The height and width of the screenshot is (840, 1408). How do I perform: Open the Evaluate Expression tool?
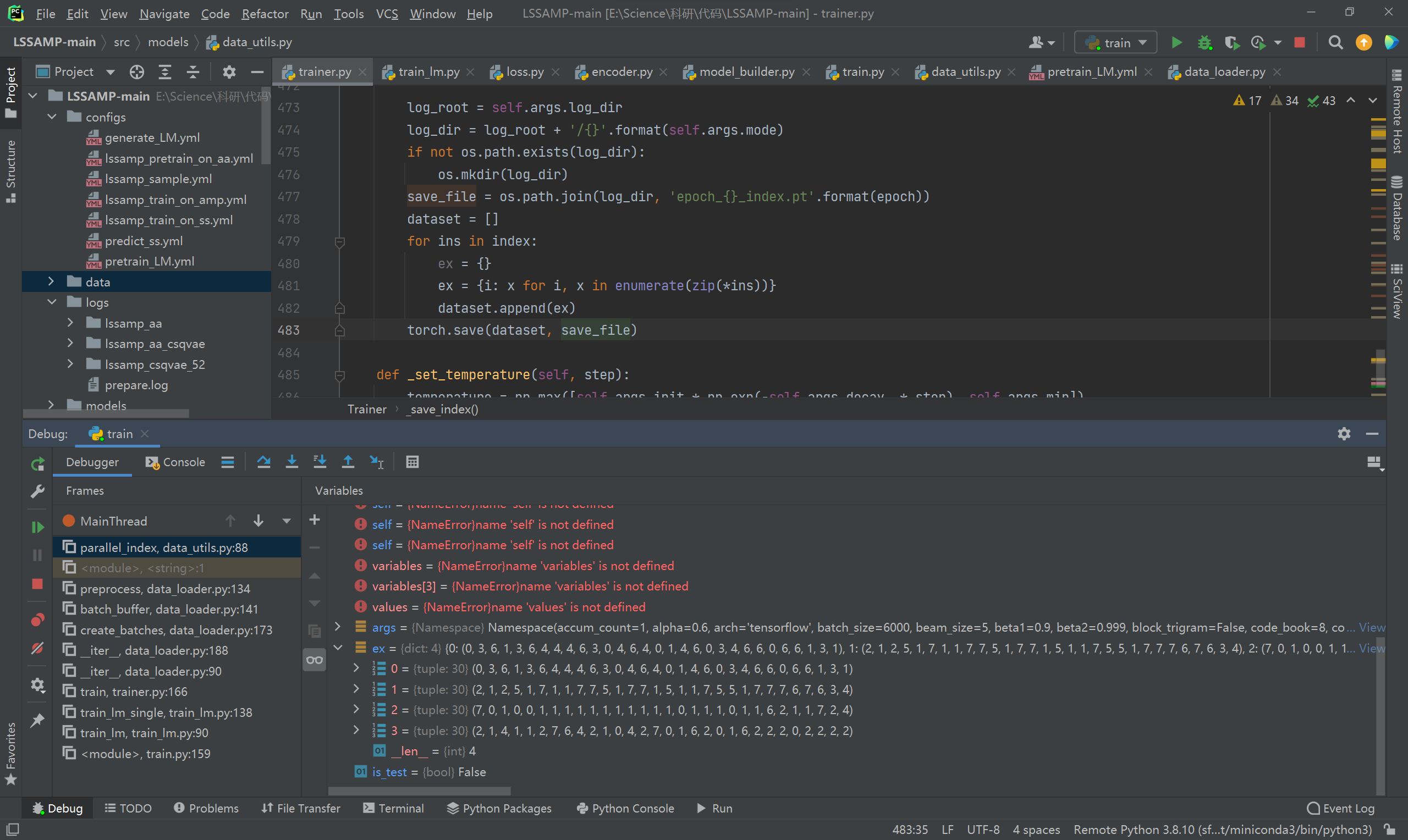[412, 462]
